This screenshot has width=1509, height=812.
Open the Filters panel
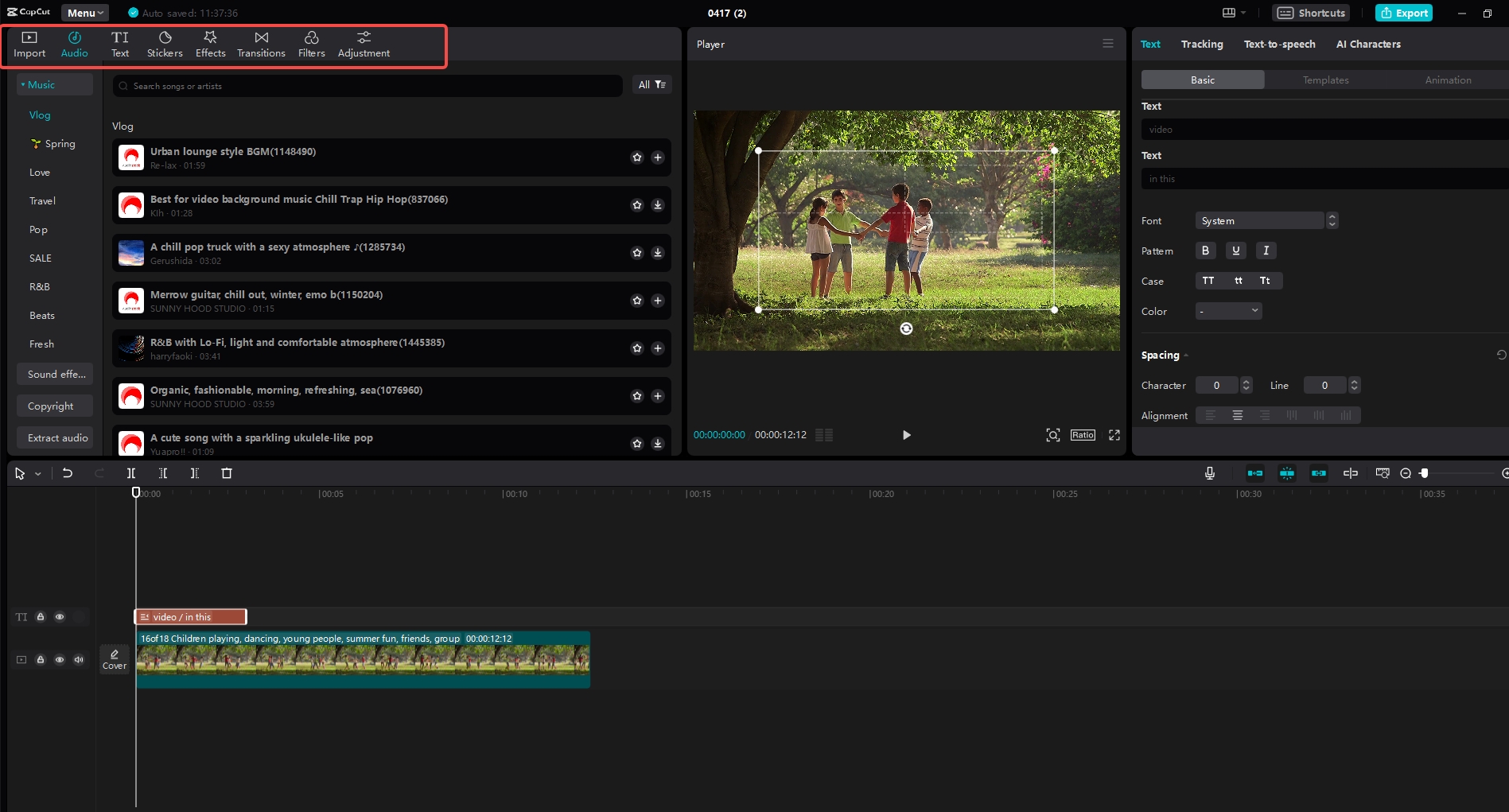point(311,44)
